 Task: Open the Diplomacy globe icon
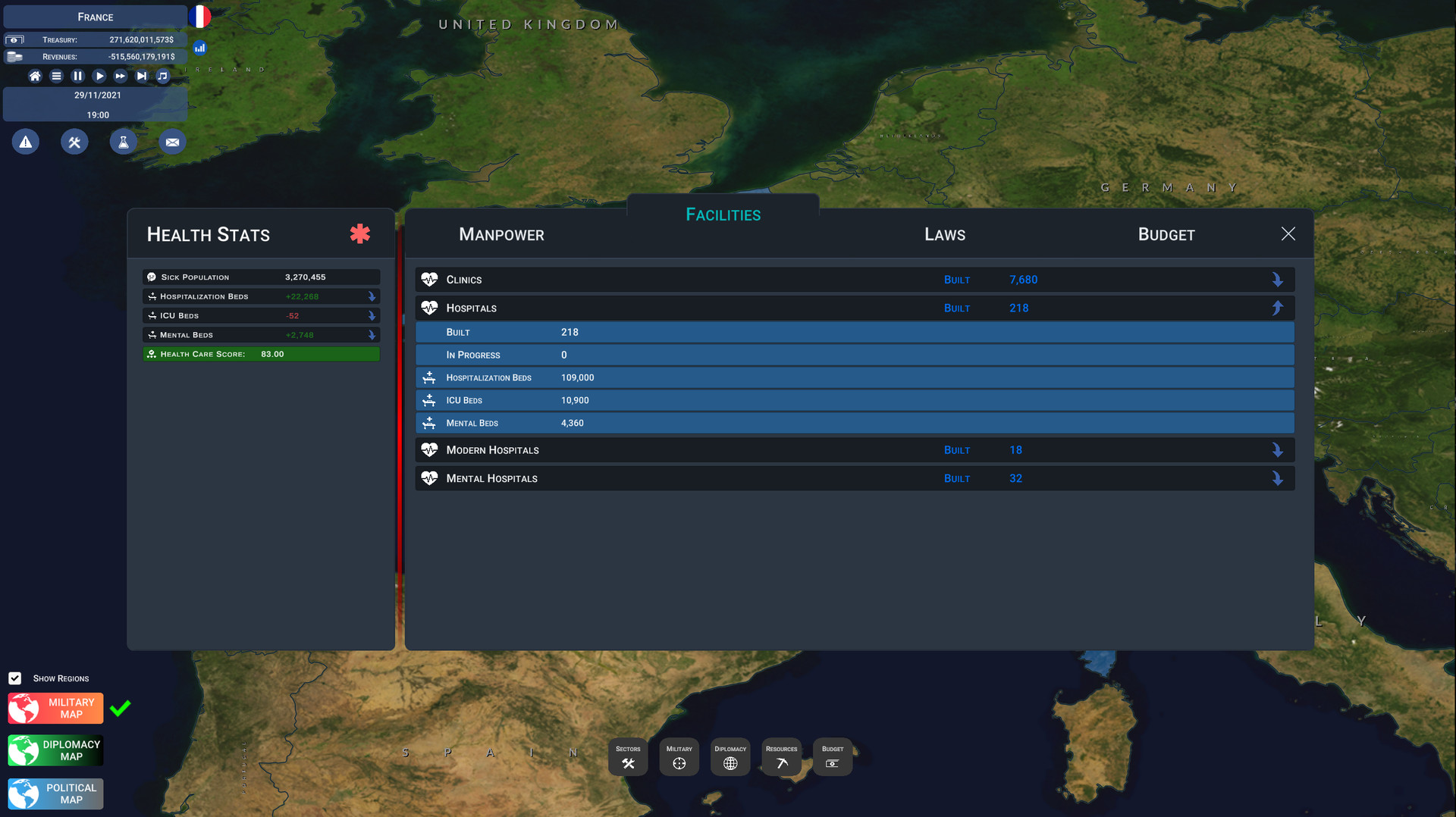(x=730, y=756)
